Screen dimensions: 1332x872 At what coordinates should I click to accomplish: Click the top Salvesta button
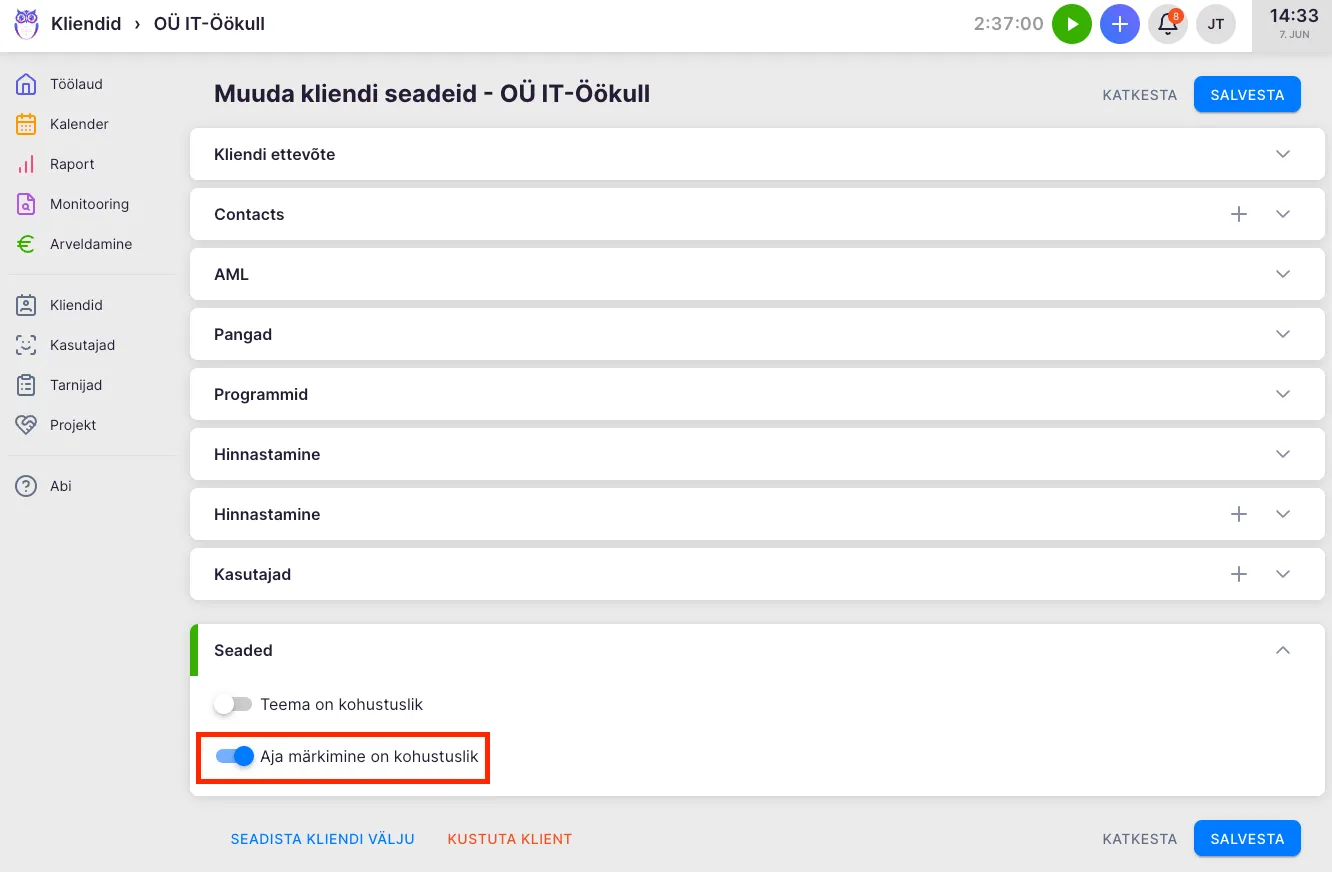(1247, 95)
